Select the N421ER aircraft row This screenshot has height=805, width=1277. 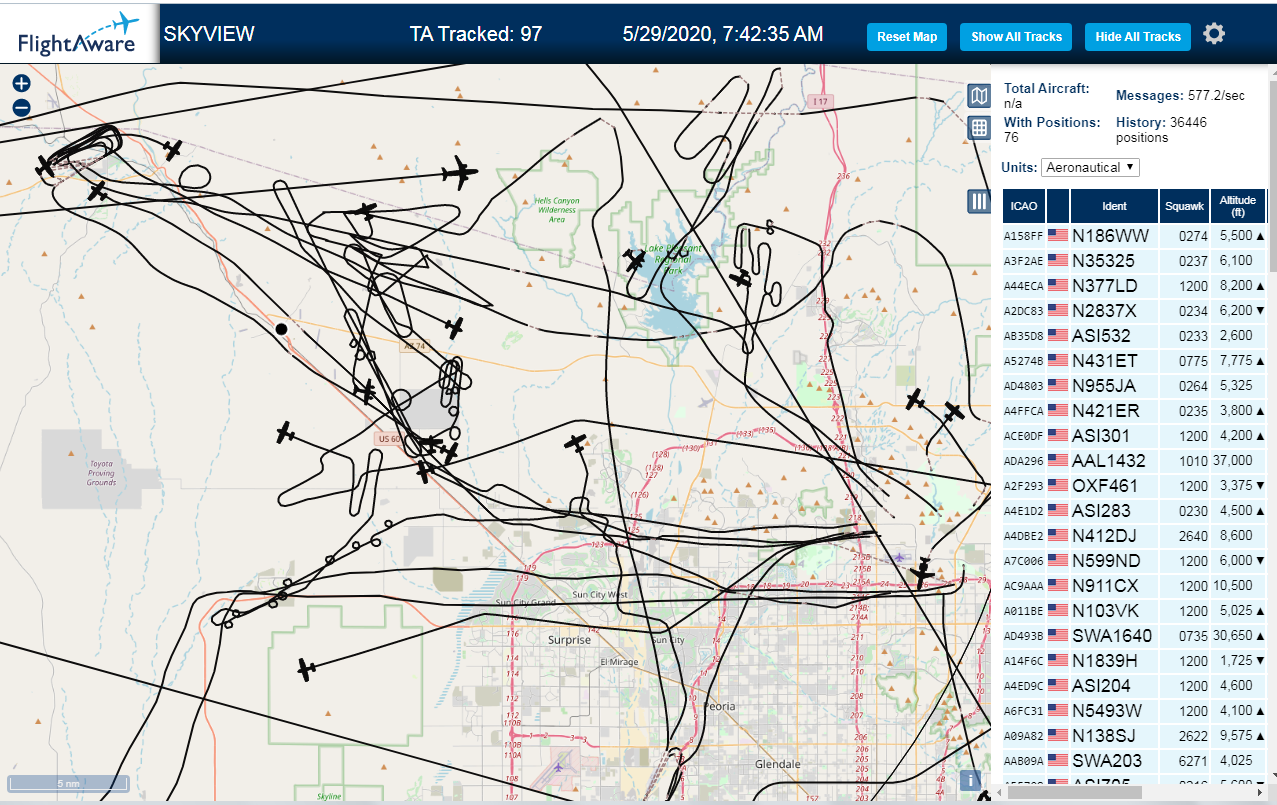[1135, 411]
